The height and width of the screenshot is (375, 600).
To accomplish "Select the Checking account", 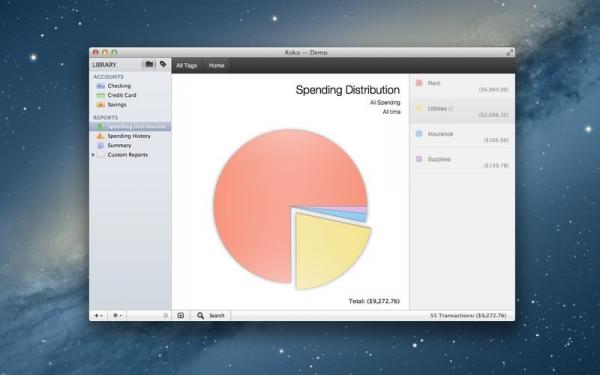I will 130,86.
